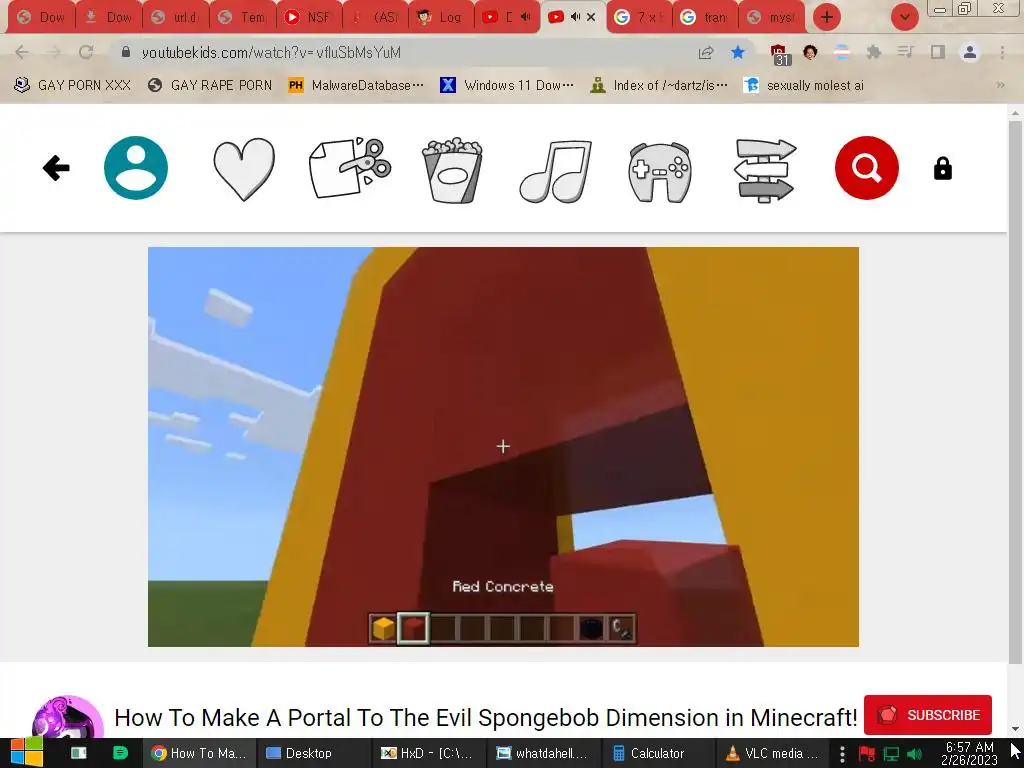
Task: Open the teal profile avatar in YouTube Kids
Action: coord(136,168)
